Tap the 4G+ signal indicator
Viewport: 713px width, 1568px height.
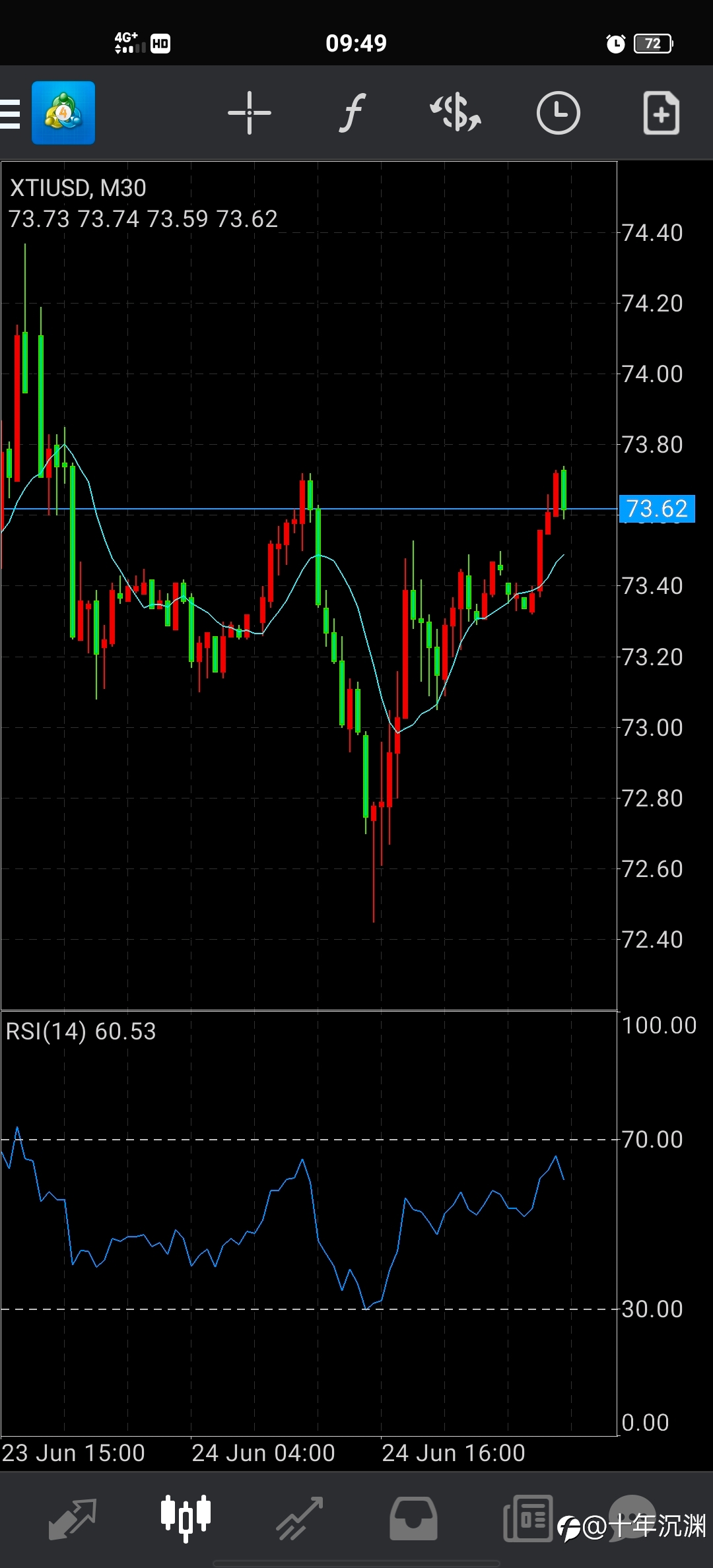coord(129,43)
